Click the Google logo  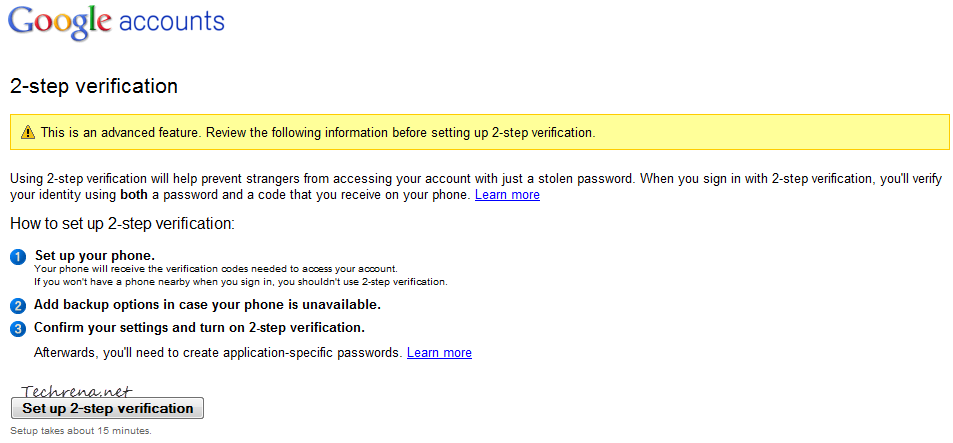61,23
